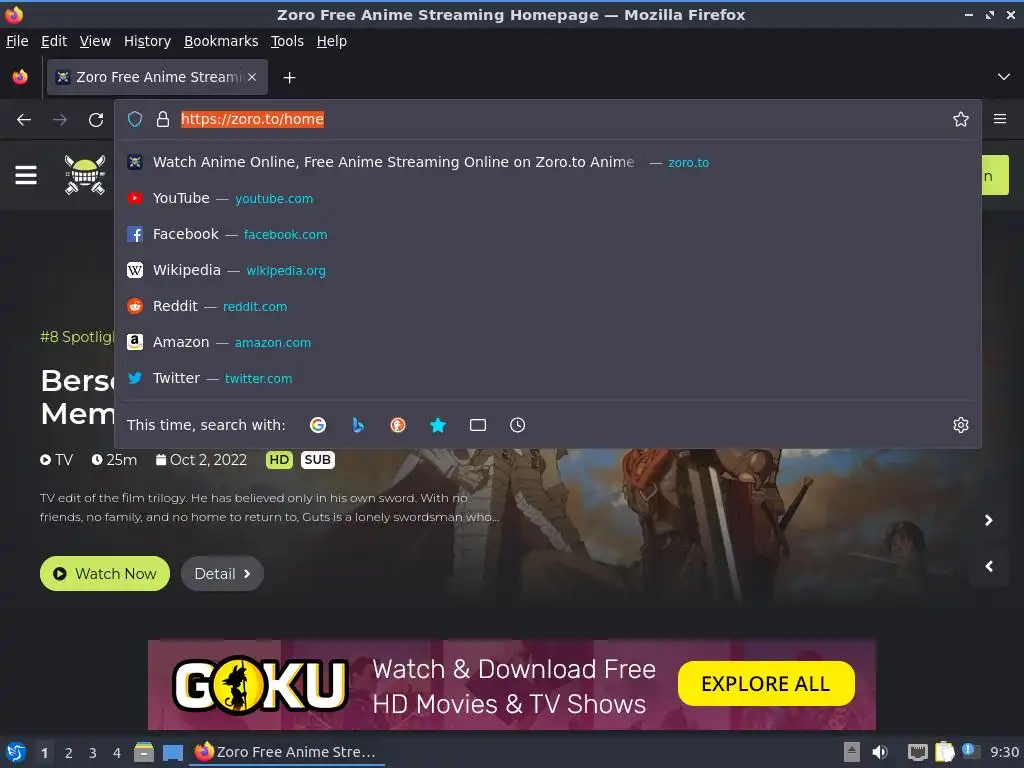Click the back navigation arrow
Screen dimensions: 1024x768
(x=24, y=120)
